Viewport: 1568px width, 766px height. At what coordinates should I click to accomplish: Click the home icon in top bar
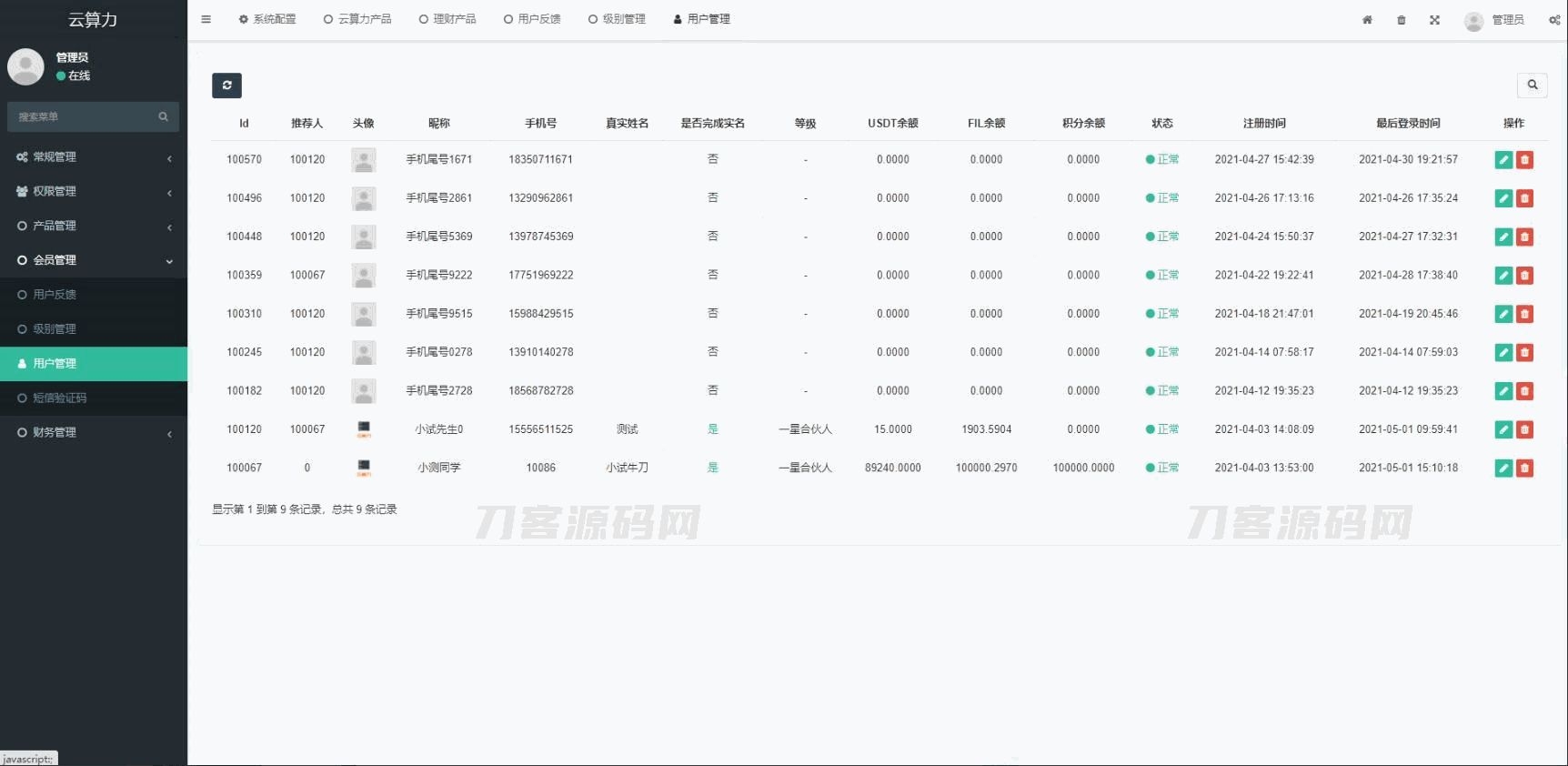(1367, 20)
